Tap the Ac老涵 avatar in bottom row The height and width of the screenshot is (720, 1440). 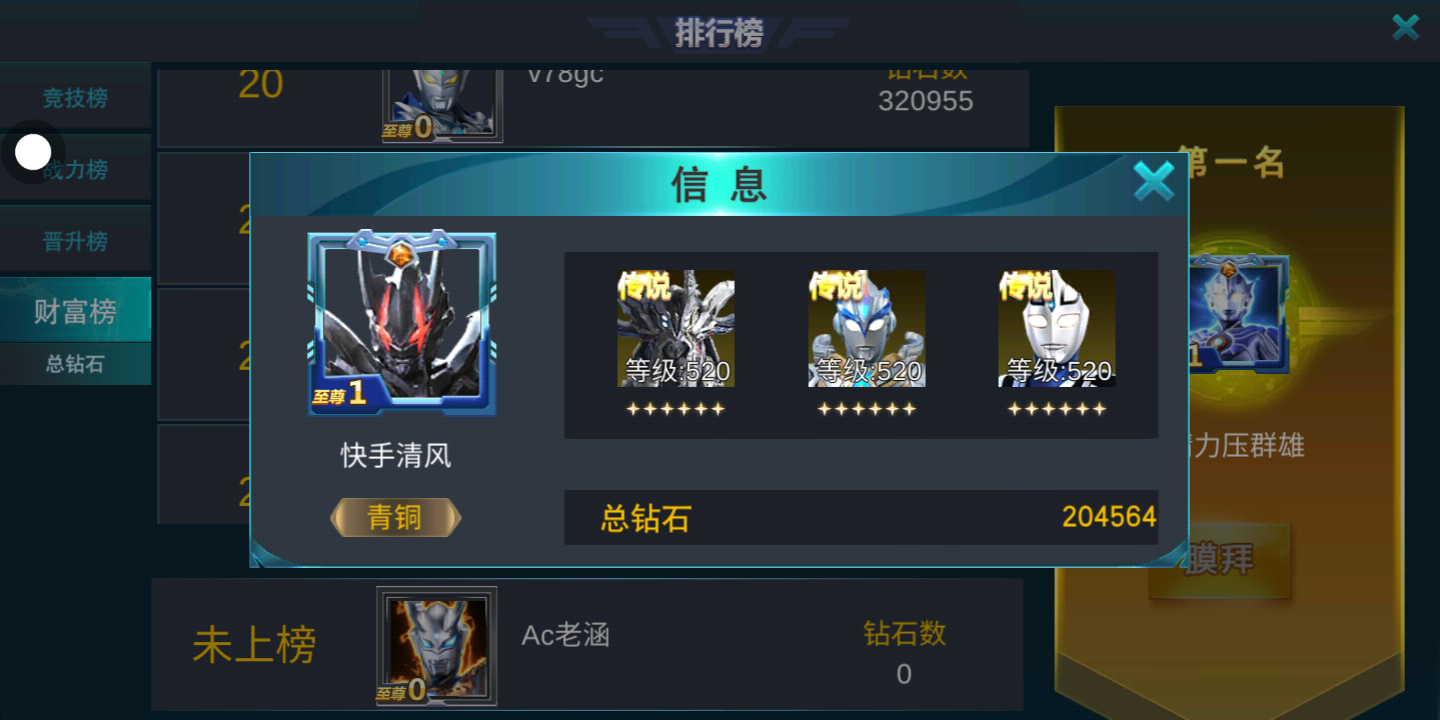[x=437, y=646]
